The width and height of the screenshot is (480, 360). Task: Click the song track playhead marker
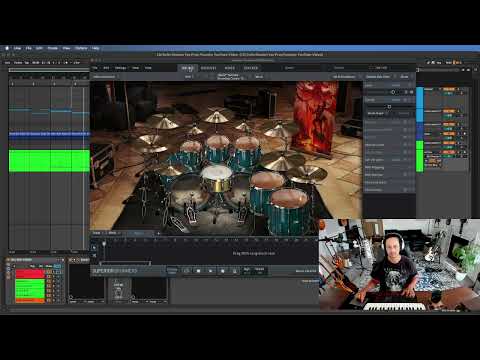104,244
